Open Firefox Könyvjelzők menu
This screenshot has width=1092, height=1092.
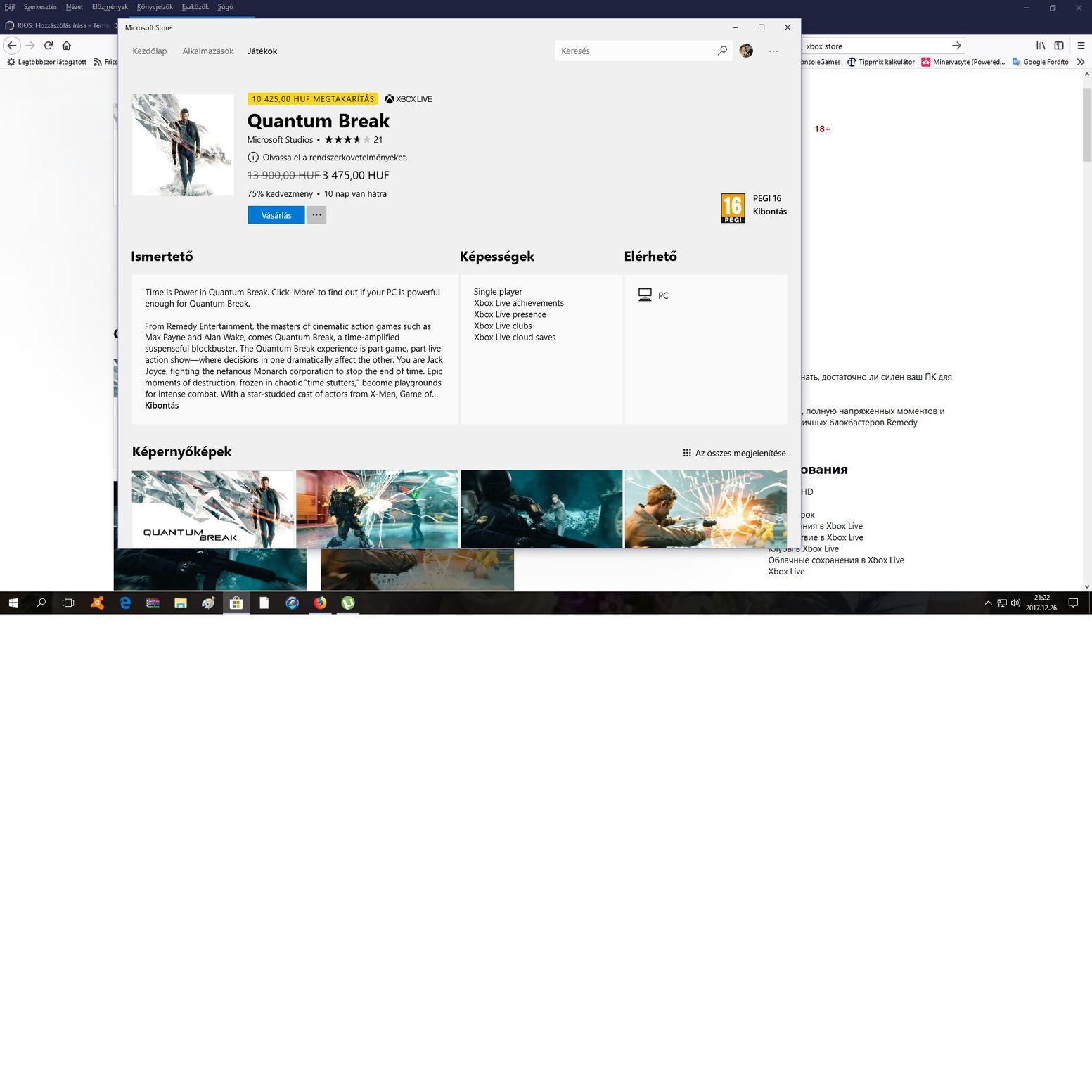(x=155, y=7)
